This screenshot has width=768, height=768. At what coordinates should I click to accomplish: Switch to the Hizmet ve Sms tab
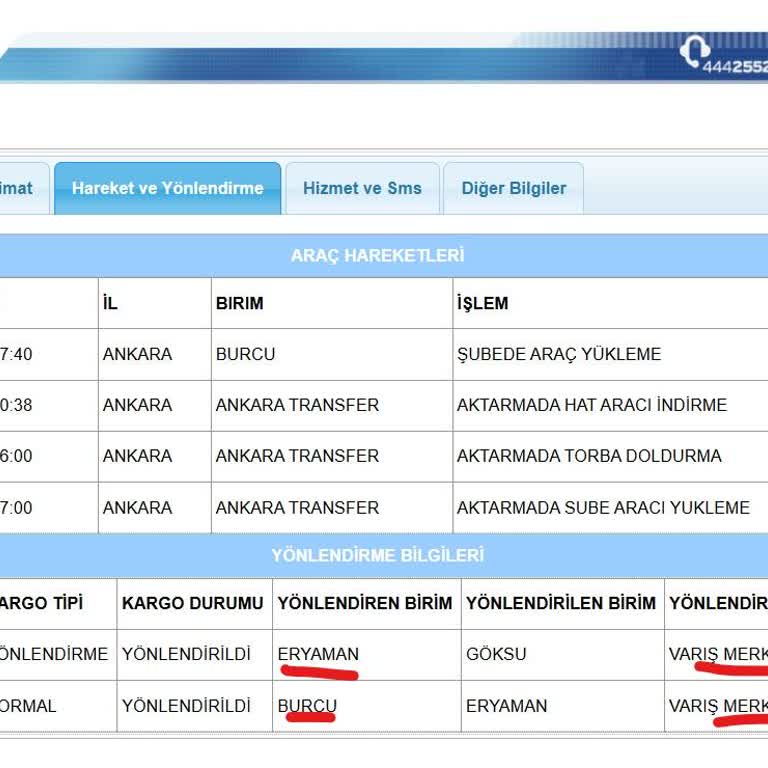coord(362,189)
